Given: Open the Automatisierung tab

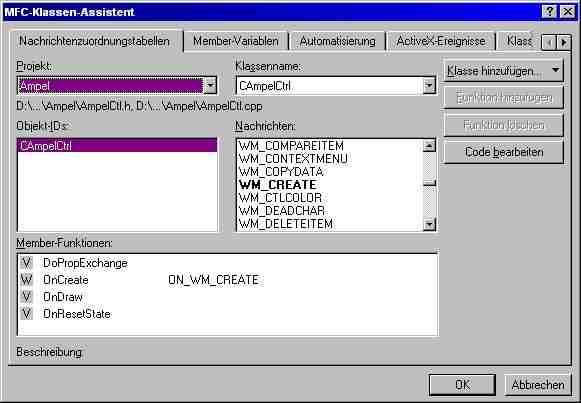Looking at the screenshot, I should pyautogui.click(x=338, y=41).
